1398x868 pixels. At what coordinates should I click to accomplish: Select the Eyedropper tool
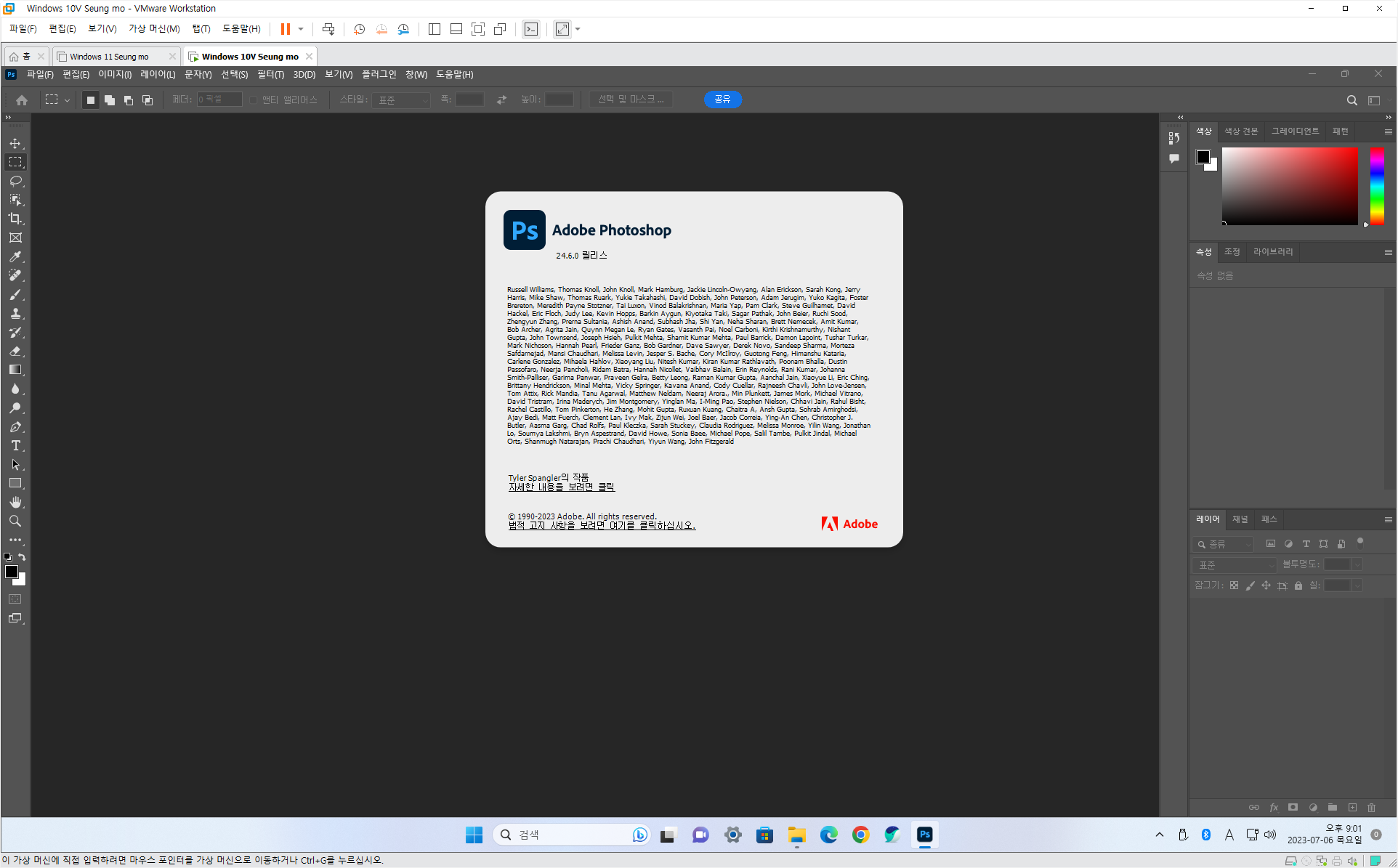(15, 256)
